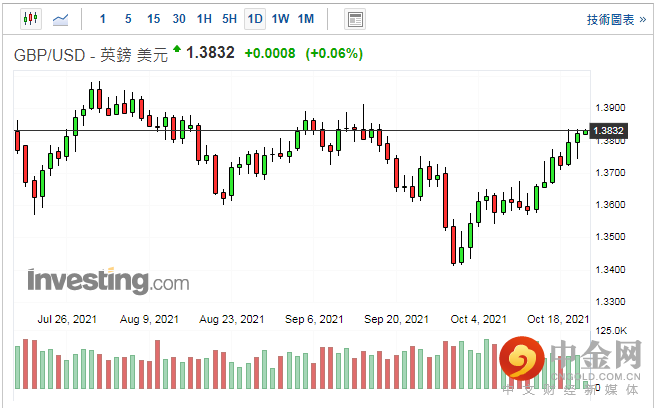Screen dimensions: 656x408
Task: Click the Sep 6, 2021 date label
Action: point(314,319)
